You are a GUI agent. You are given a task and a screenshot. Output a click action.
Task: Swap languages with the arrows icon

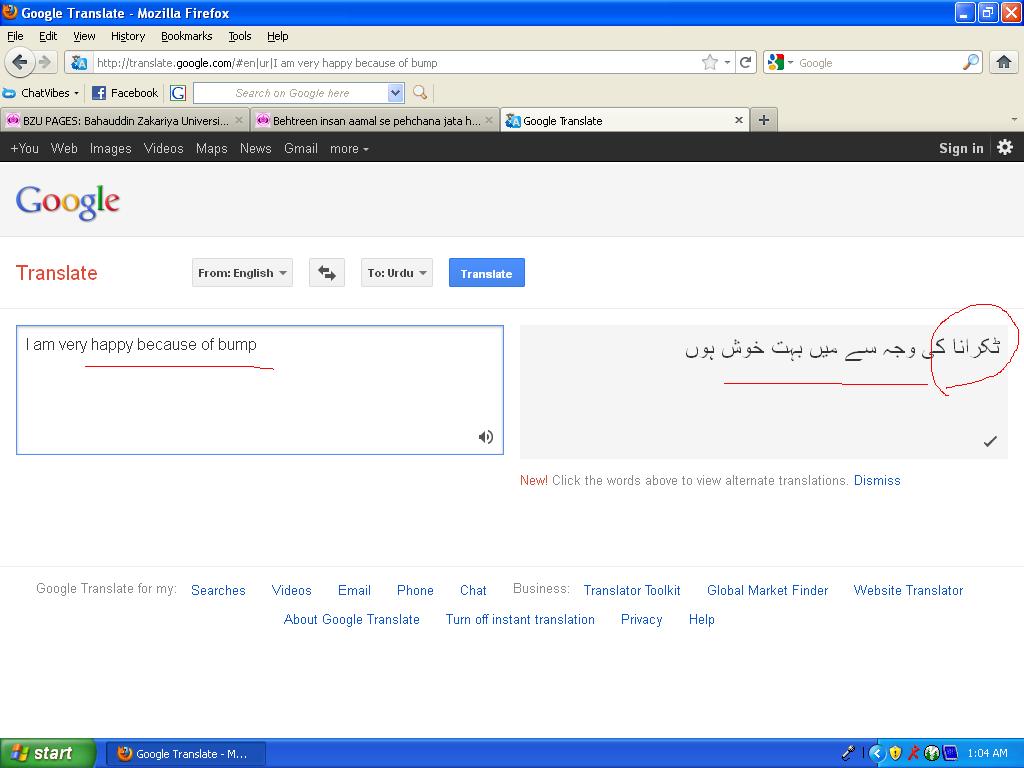click(x=327, y=273)
